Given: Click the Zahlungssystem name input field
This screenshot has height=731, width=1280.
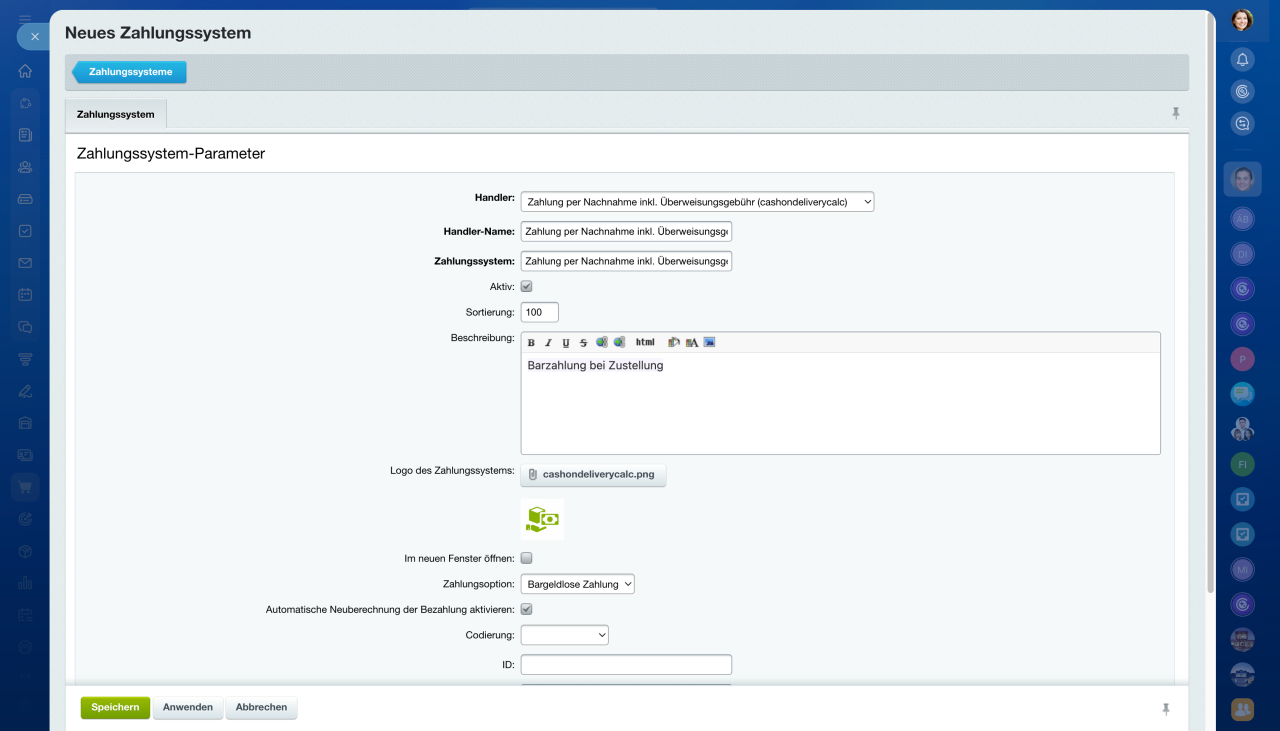Looking at the screenshot, I should [x=627, y=261].
